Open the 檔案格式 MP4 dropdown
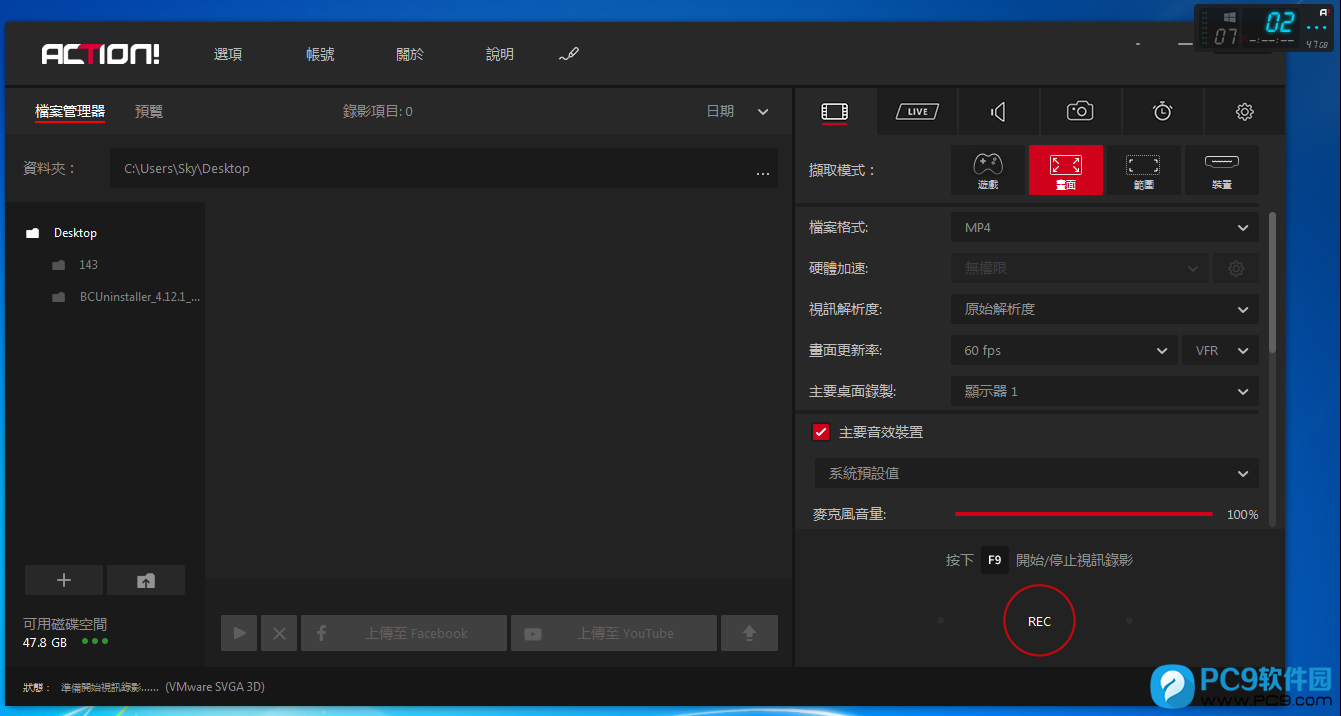Screen dimensions: 1341x716 [x=1104, y=228]
